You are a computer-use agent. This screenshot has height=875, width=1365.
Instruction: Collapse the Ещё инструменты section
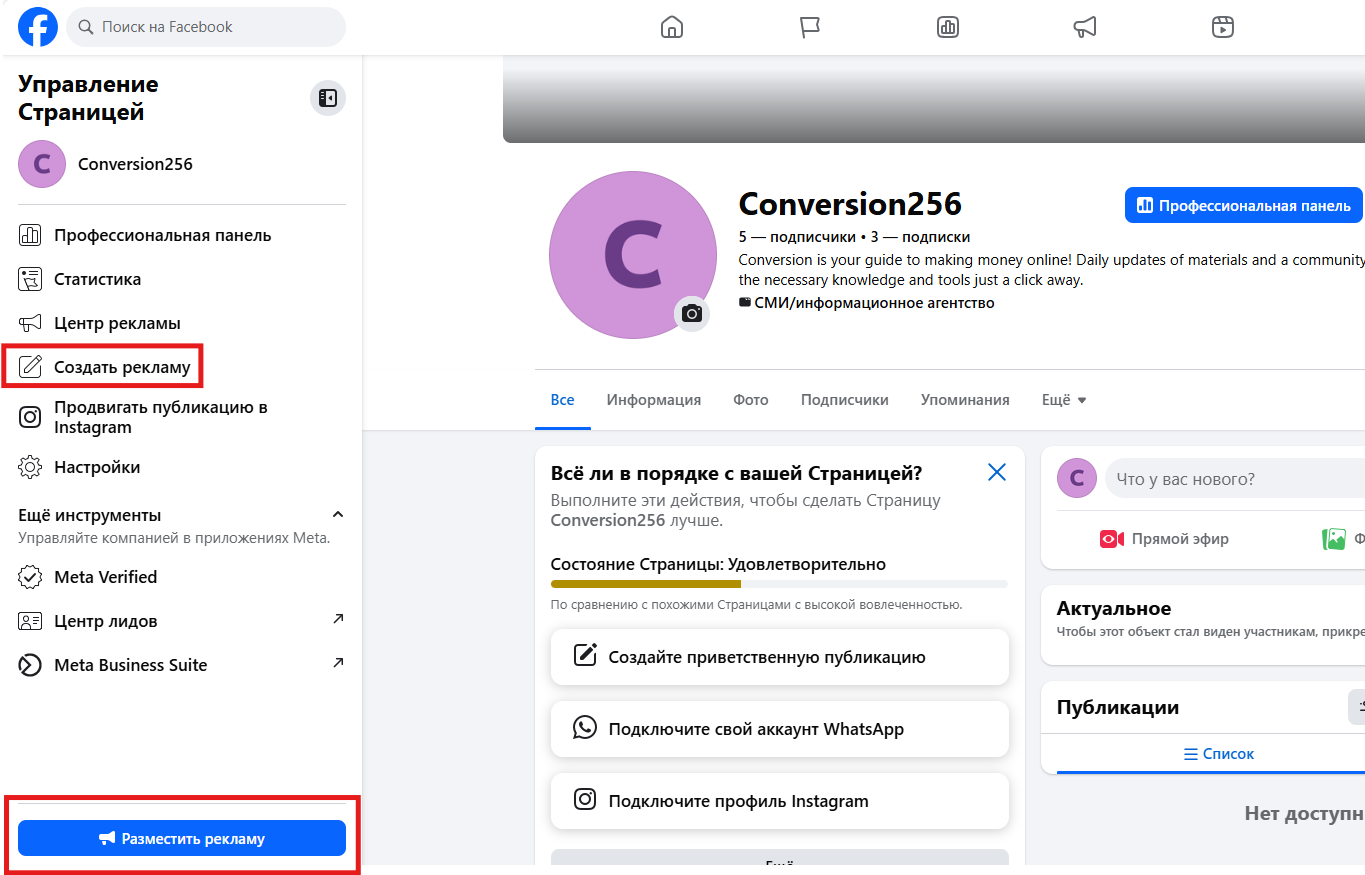[338, 514]
